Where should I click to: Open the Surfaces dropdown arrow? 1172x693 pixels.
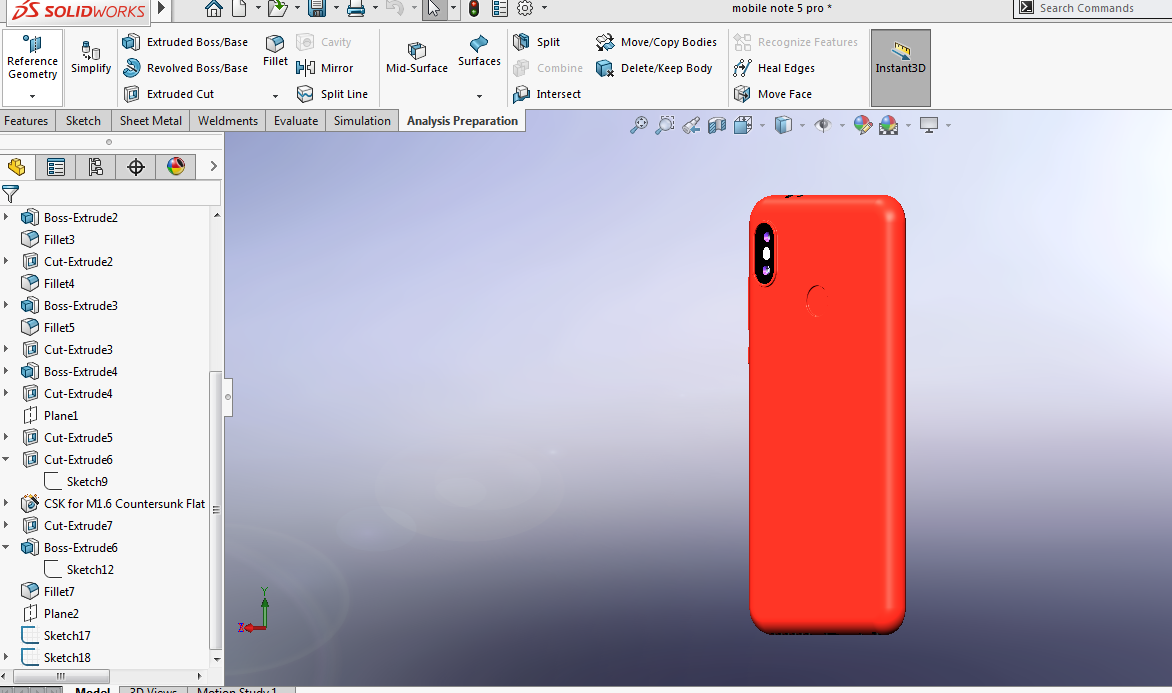479,96
